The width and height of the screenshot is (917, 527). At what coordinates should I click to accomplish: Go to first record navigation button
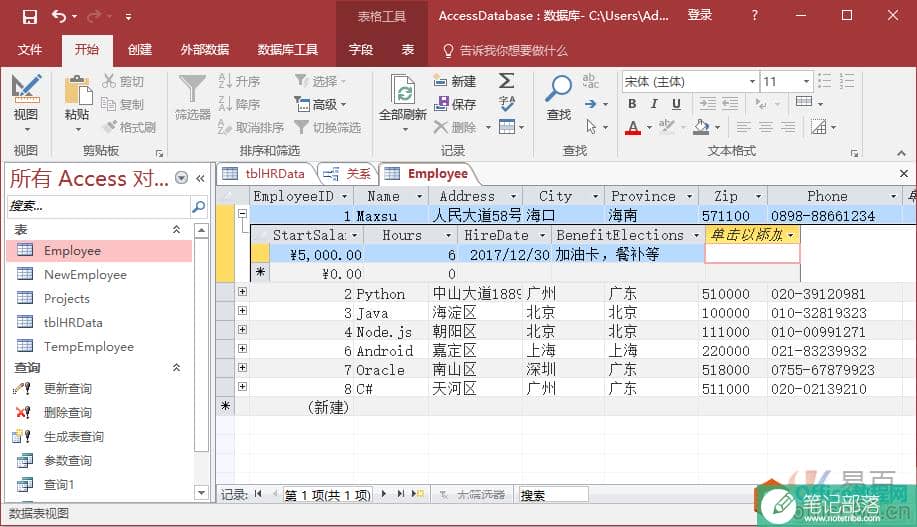258,494
